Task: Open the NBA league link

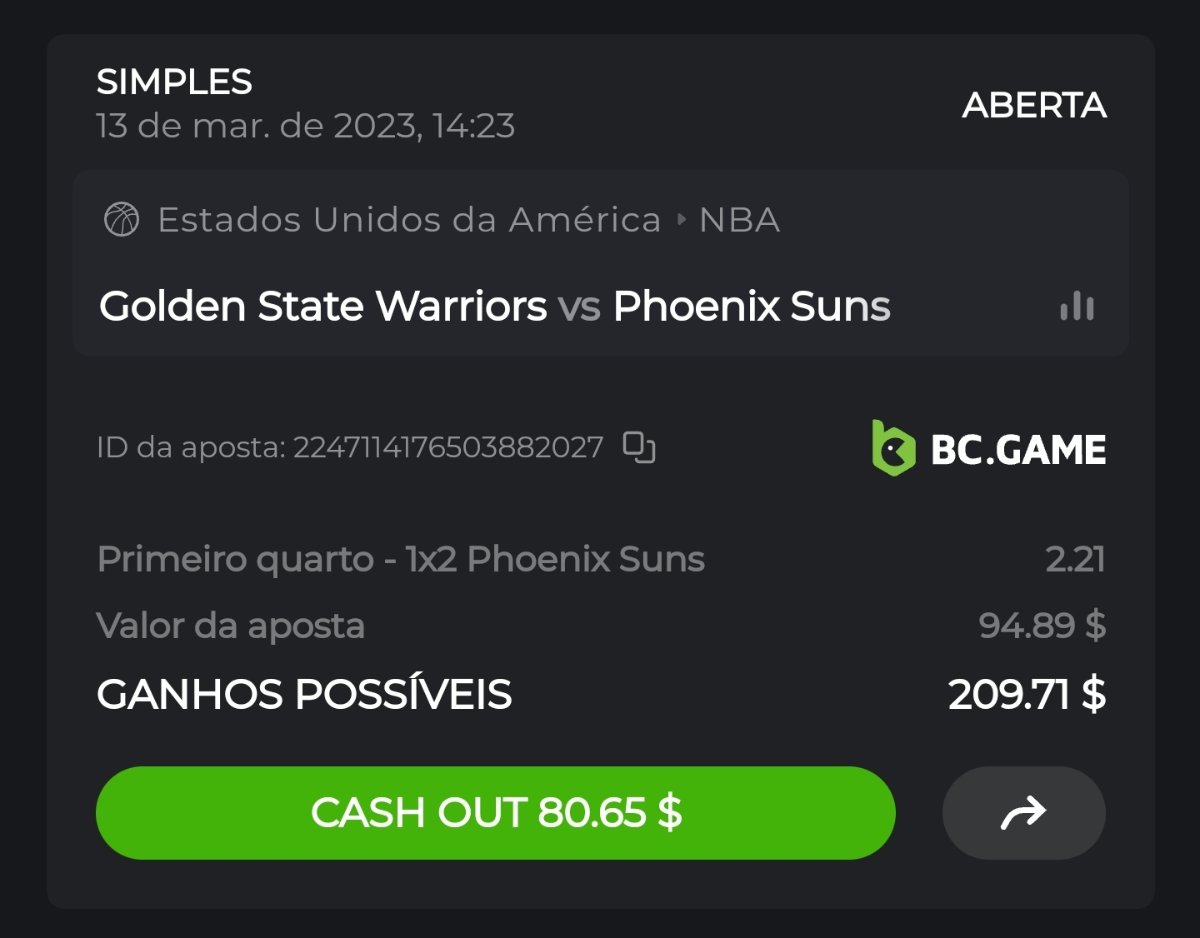Action: [739, 220]
